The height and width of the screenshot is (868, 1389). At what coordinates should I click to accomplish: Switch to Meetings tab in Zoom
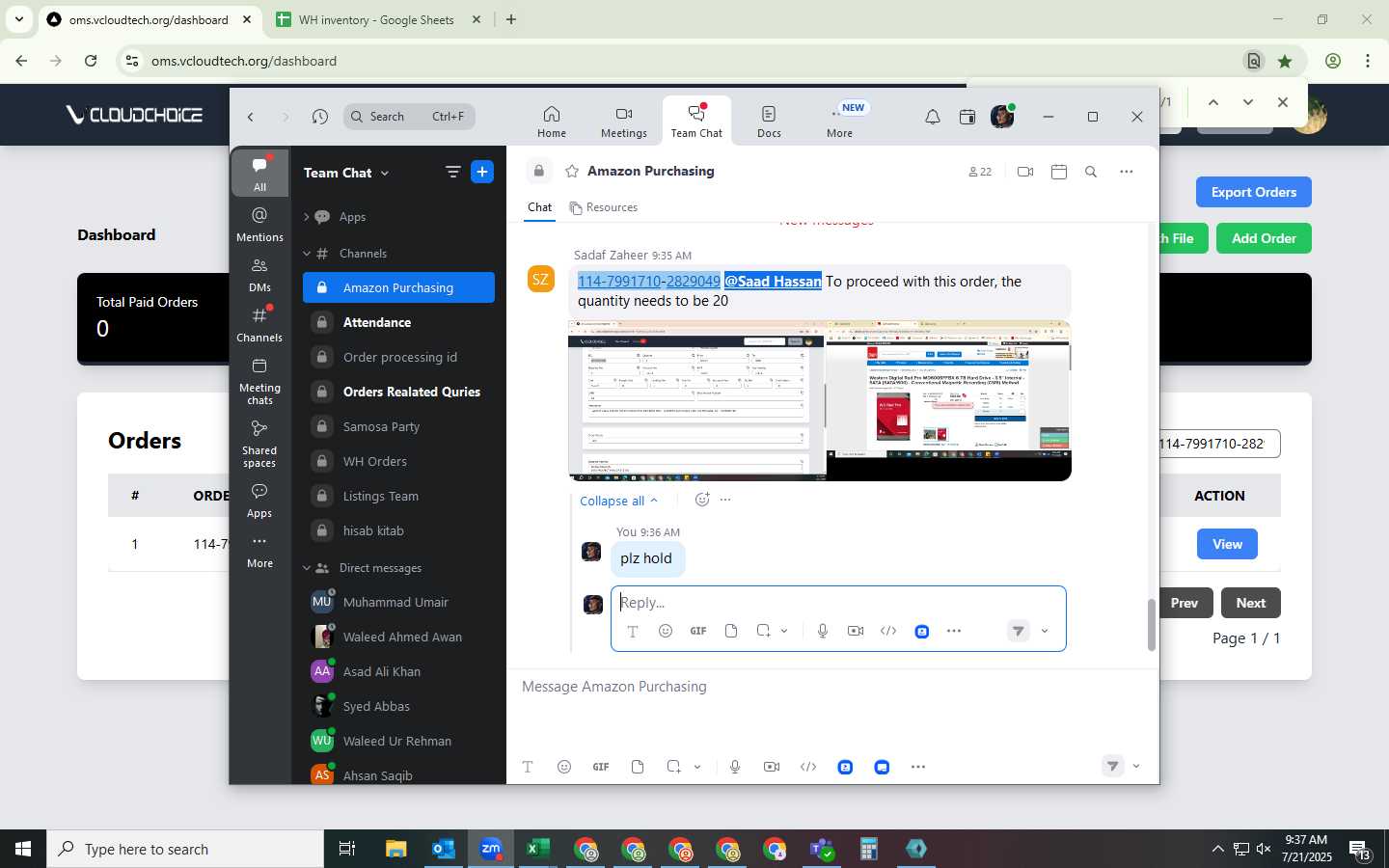click(x=624, y=122)
